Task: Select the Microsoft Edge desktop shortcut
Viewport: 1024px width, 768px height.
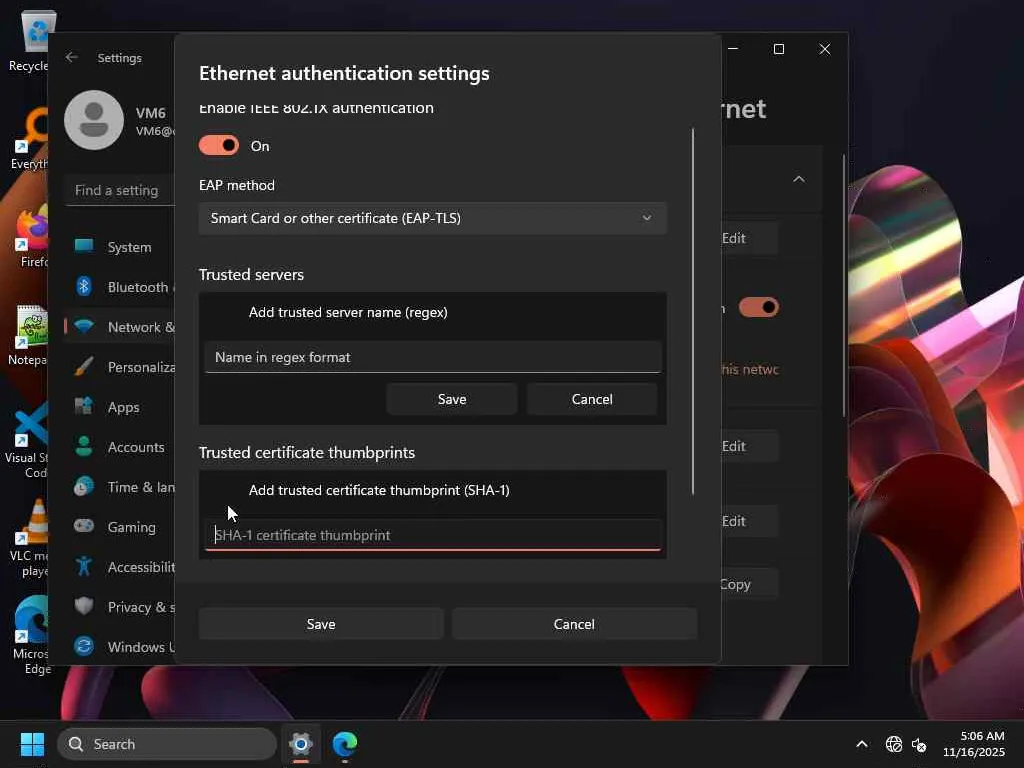Action: tap(31, 635)
